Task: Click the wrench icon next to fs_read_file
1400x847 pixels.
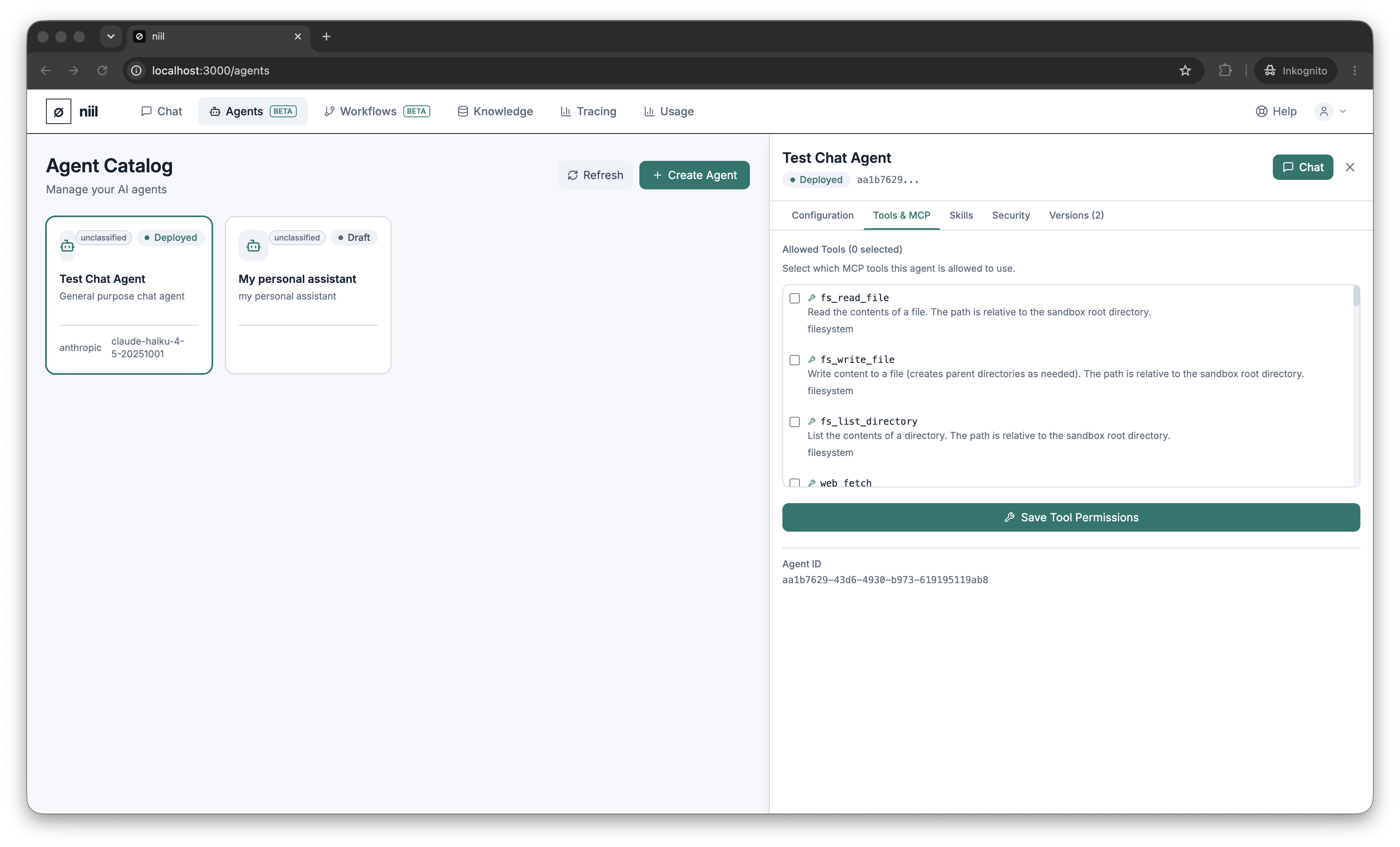Action: [812, 298]
